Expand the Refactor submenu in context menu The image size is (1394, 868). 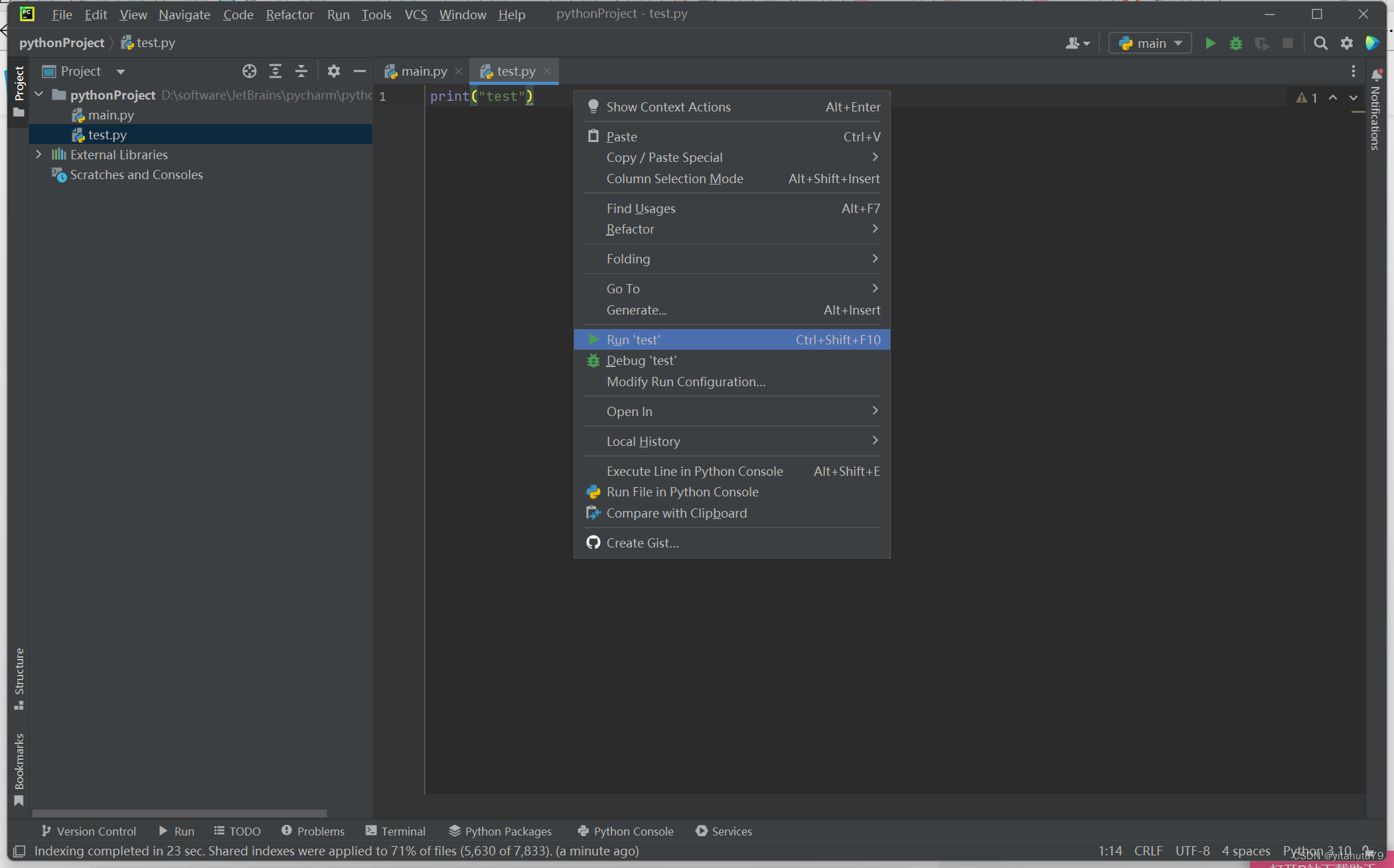pos(732,229)
